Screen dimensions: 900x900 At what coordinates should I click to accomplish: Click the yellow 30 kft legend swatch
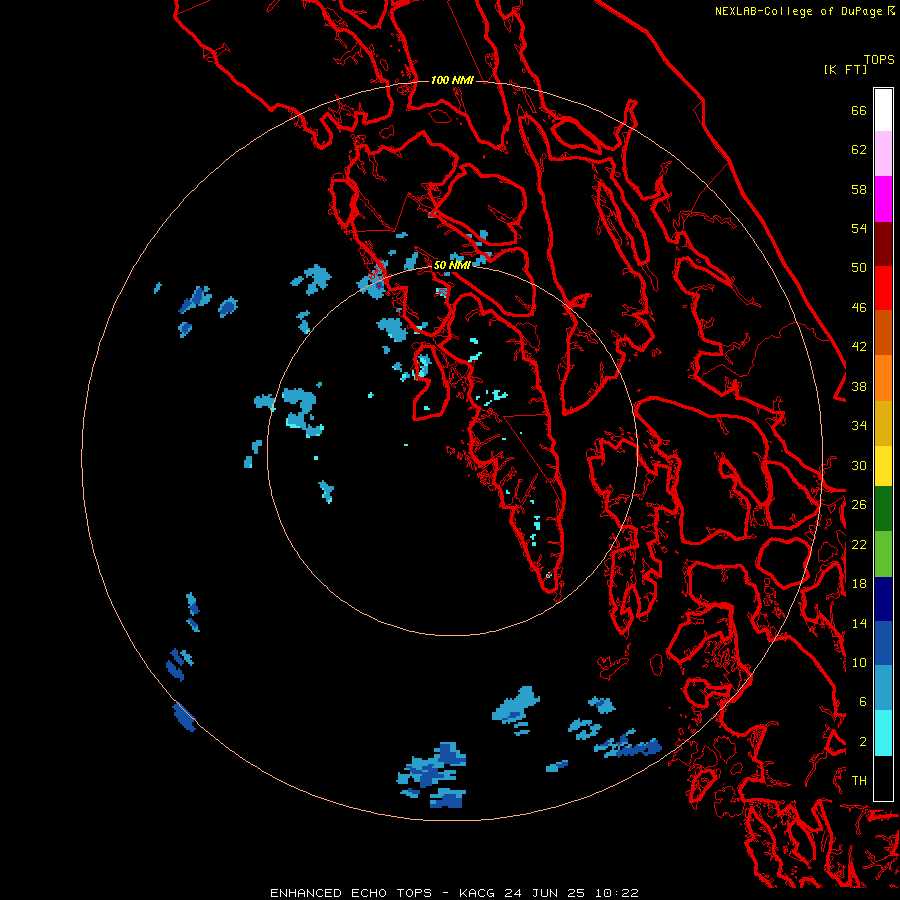tap(883, 465)
